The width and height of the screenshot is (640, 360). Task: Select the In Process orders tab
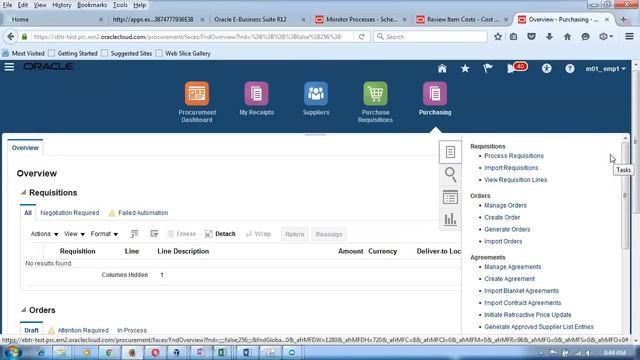coord(132,330)
